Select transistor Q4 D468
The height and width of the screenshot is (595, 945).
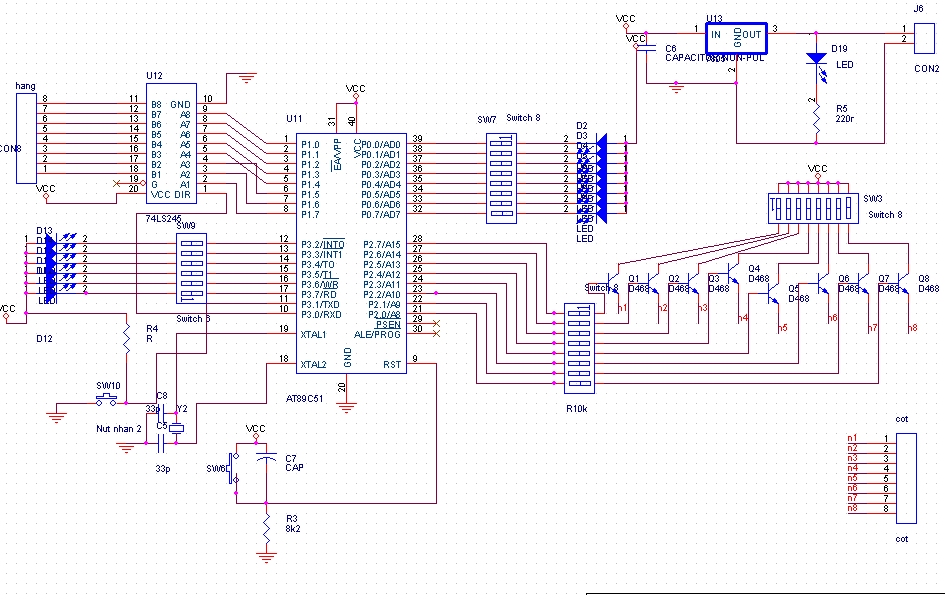730,275
